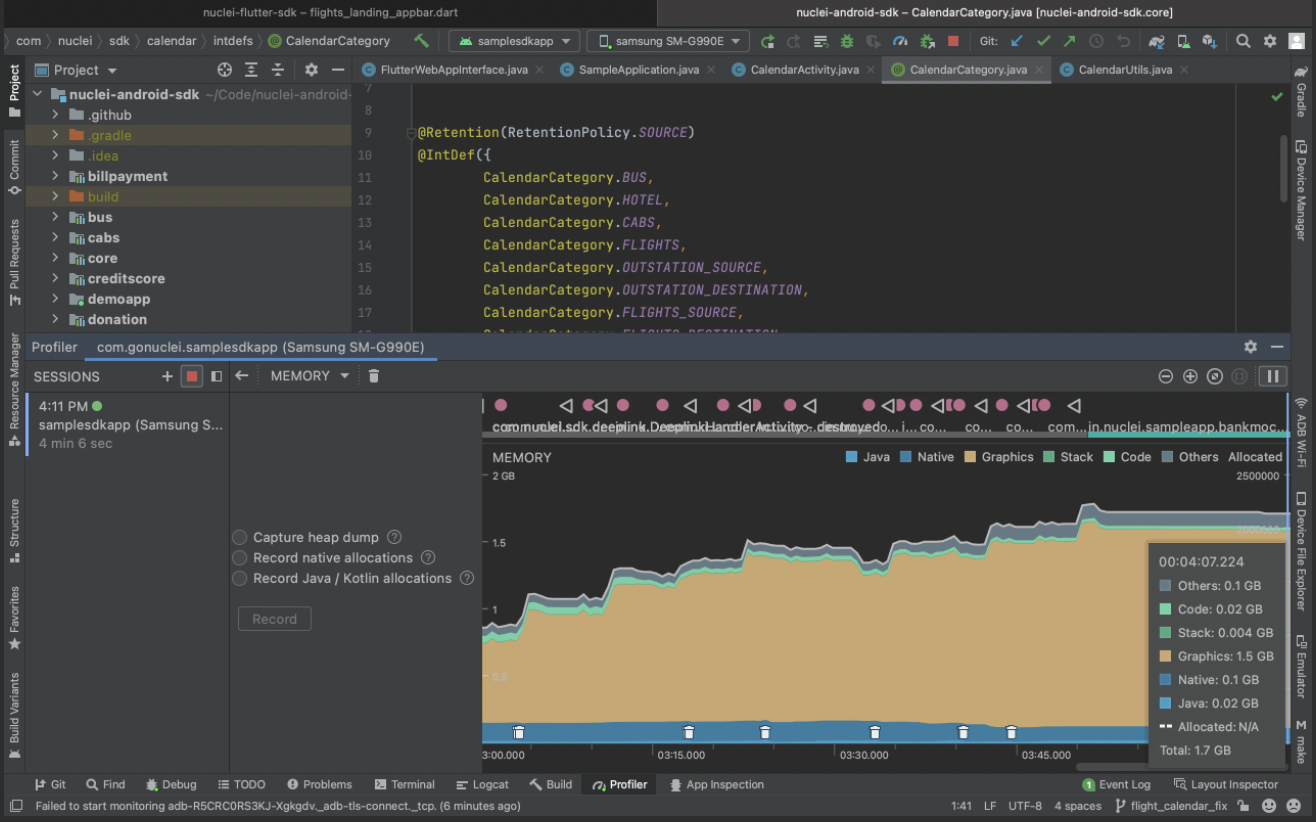Pause the live profiler timeline
Image resolution: width=1316 pixels, height=822 pixels.
(x=1272, y=376)
